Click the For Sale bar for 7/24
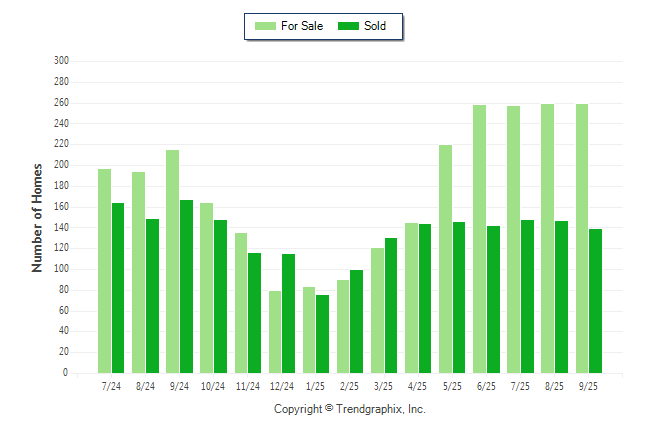The image size is (646, 434). click(x=104, y=270)
